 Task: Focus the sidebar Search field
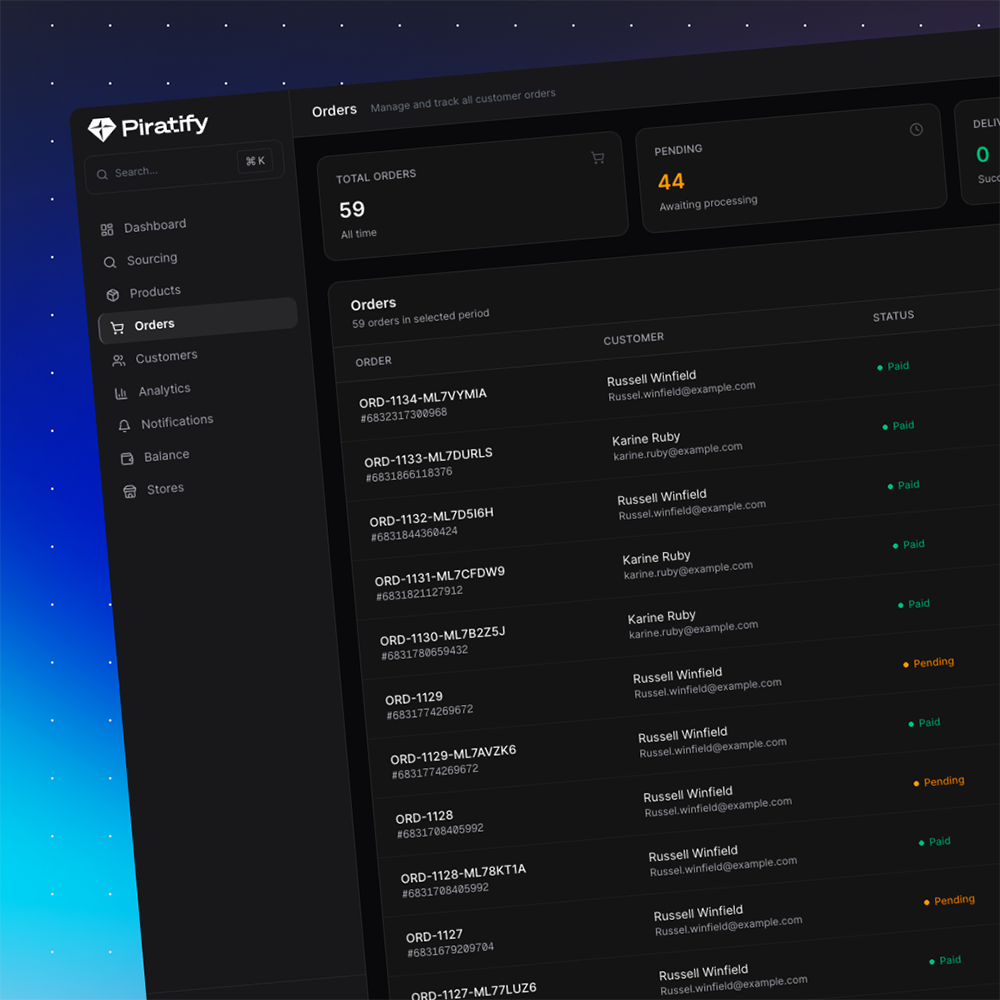[185, 166]
